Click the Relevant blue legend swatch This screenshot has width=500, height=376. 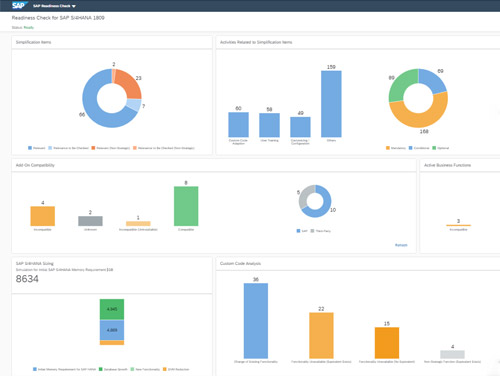[x=30, y=148]
